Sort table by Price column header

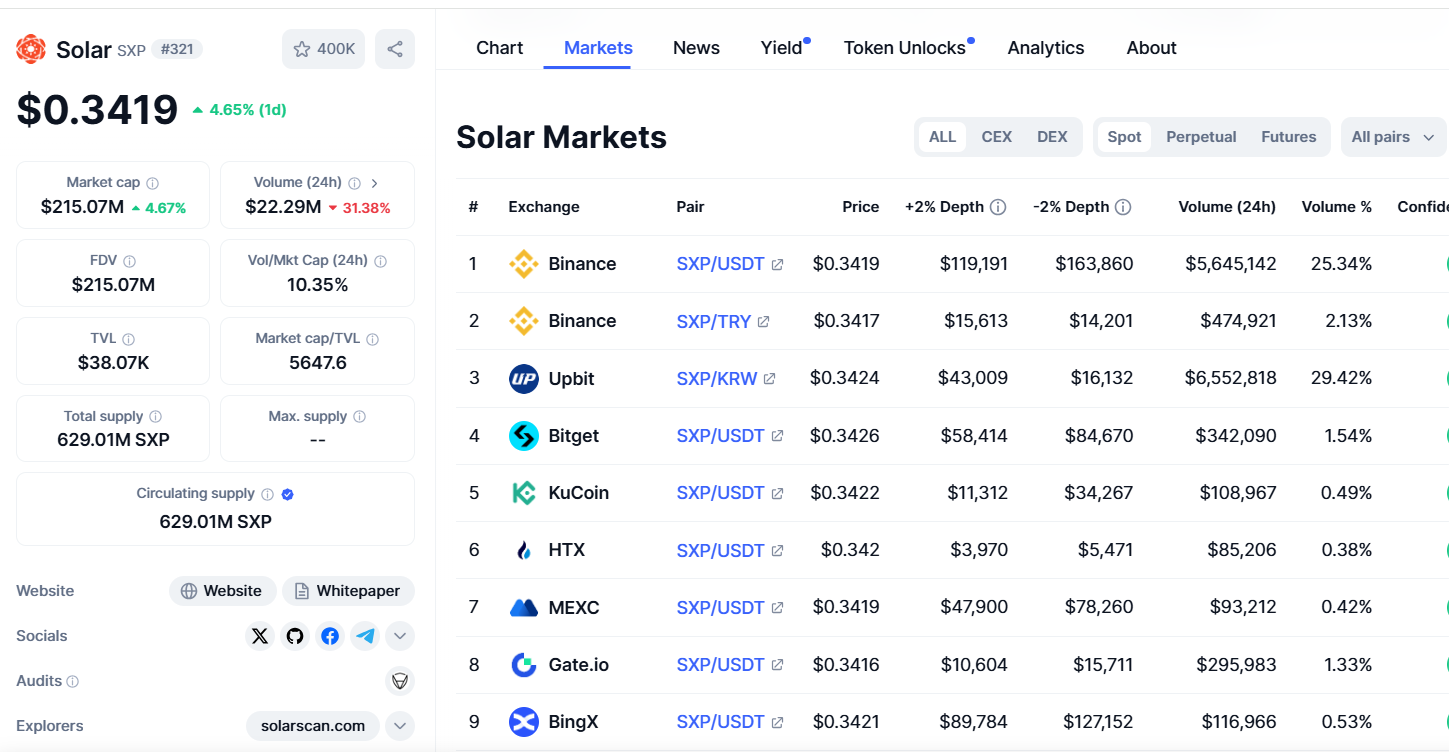click(x=860, y=207)
